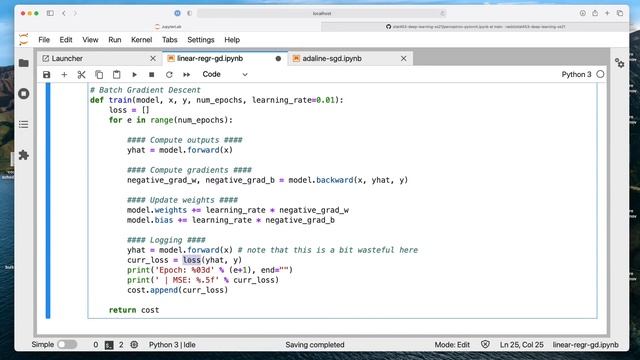The image size is (640, 360).
Task: Open the Edit menu
Action: pyautogui.click(x=66, y=40)
